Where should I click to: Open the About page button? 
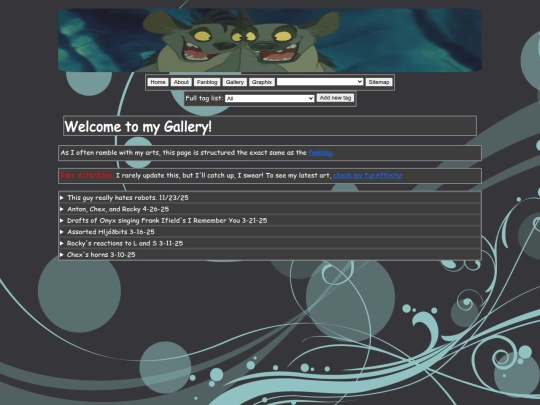(x=181, y=82)
